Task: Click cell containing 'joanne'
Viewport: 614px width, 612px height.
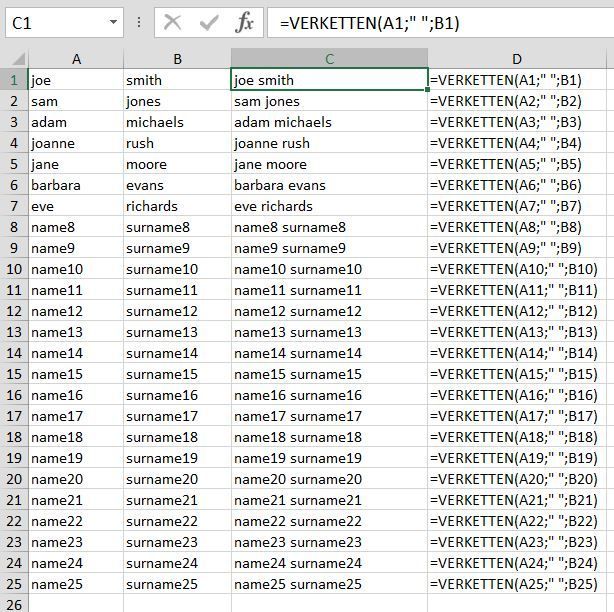Action: [76, 143]
